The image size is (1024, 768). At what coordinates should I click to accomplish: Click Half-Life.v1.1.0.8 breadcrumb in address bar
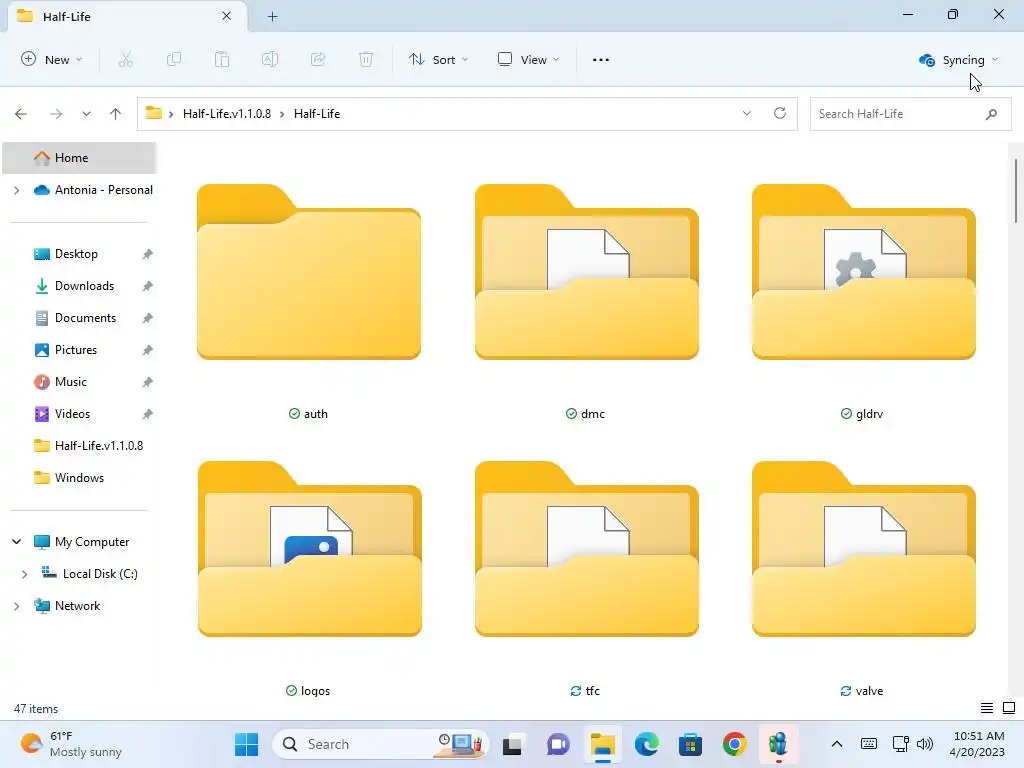(227, 114)
